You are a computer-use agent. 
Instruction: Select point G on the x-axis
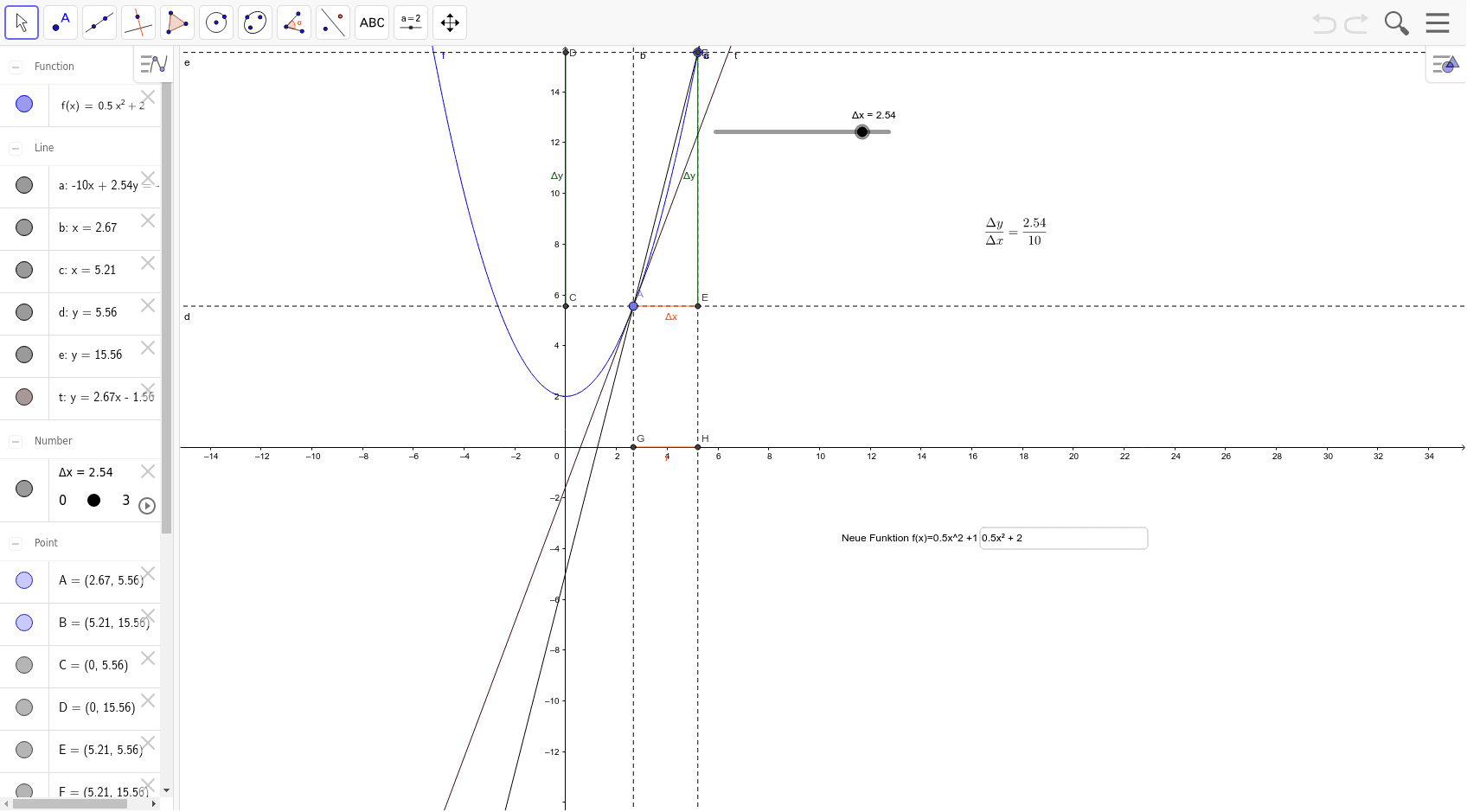point(633,447)
